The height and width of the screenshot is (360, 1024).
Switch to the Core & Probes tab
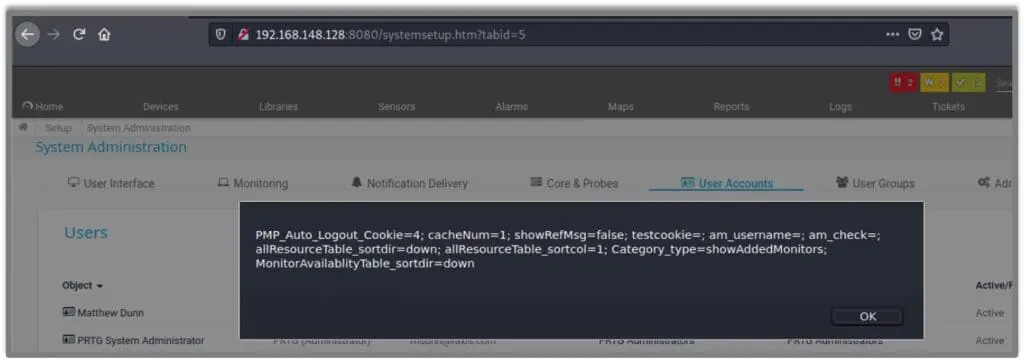[x=574, y=184]
